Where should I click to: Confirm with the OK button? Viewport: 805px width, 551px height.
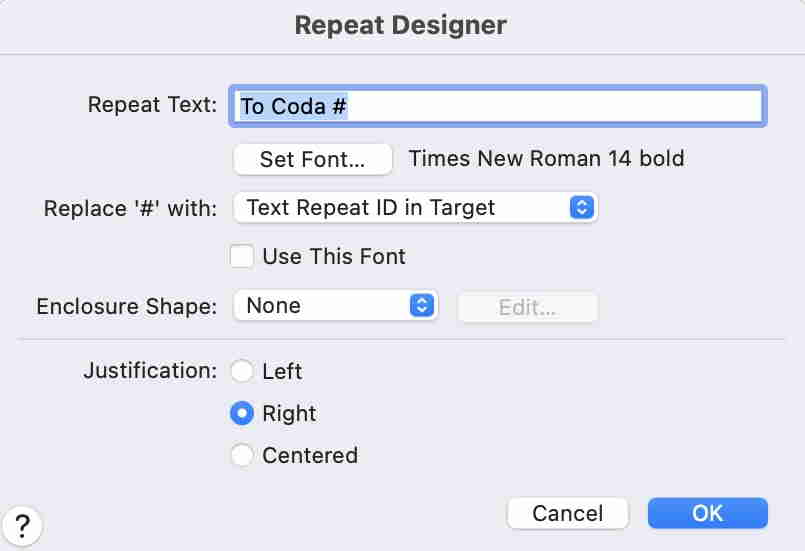pyautogui.click(x=707, y=513)
